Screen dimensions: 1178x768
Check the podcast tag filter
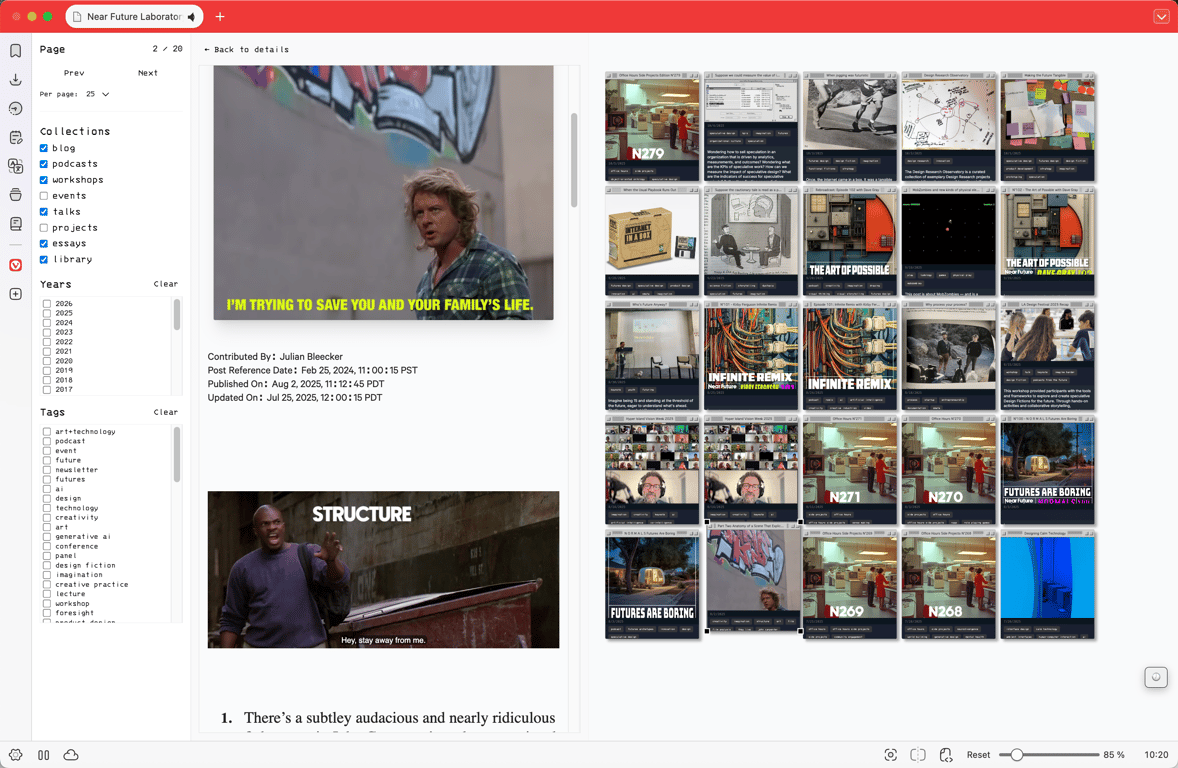point(47,441)
